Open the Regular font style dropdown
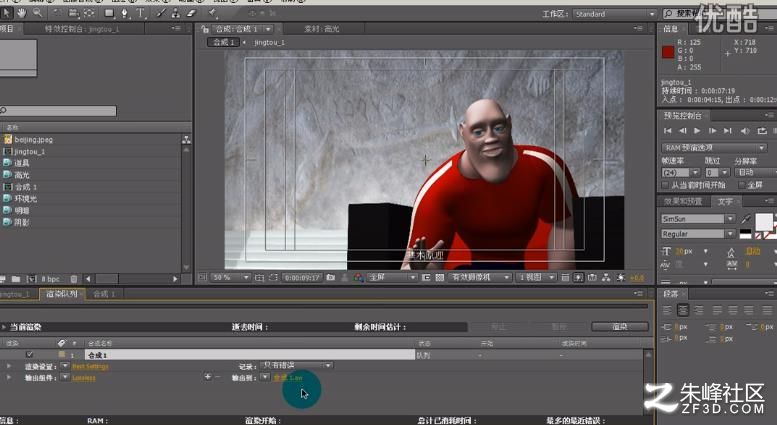The height and width of the screenshot is (425, 777). 698,234
